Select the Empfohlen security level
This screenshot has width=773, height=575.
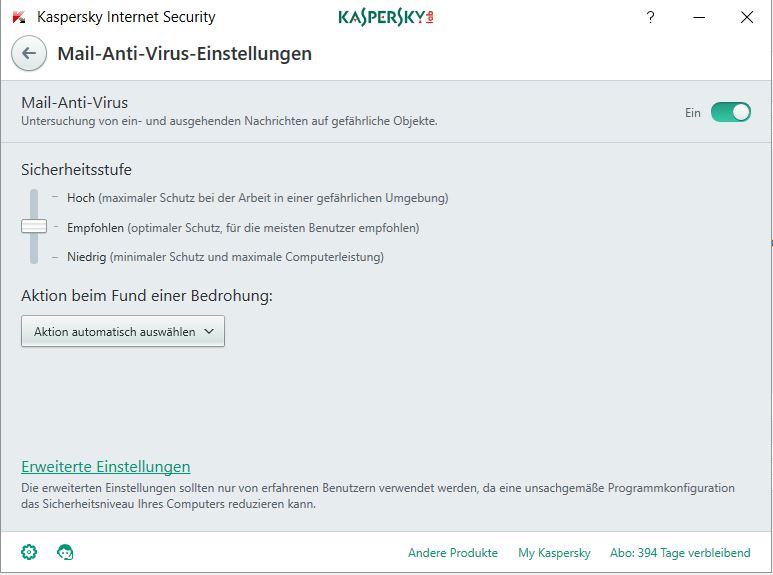point(243,228)
